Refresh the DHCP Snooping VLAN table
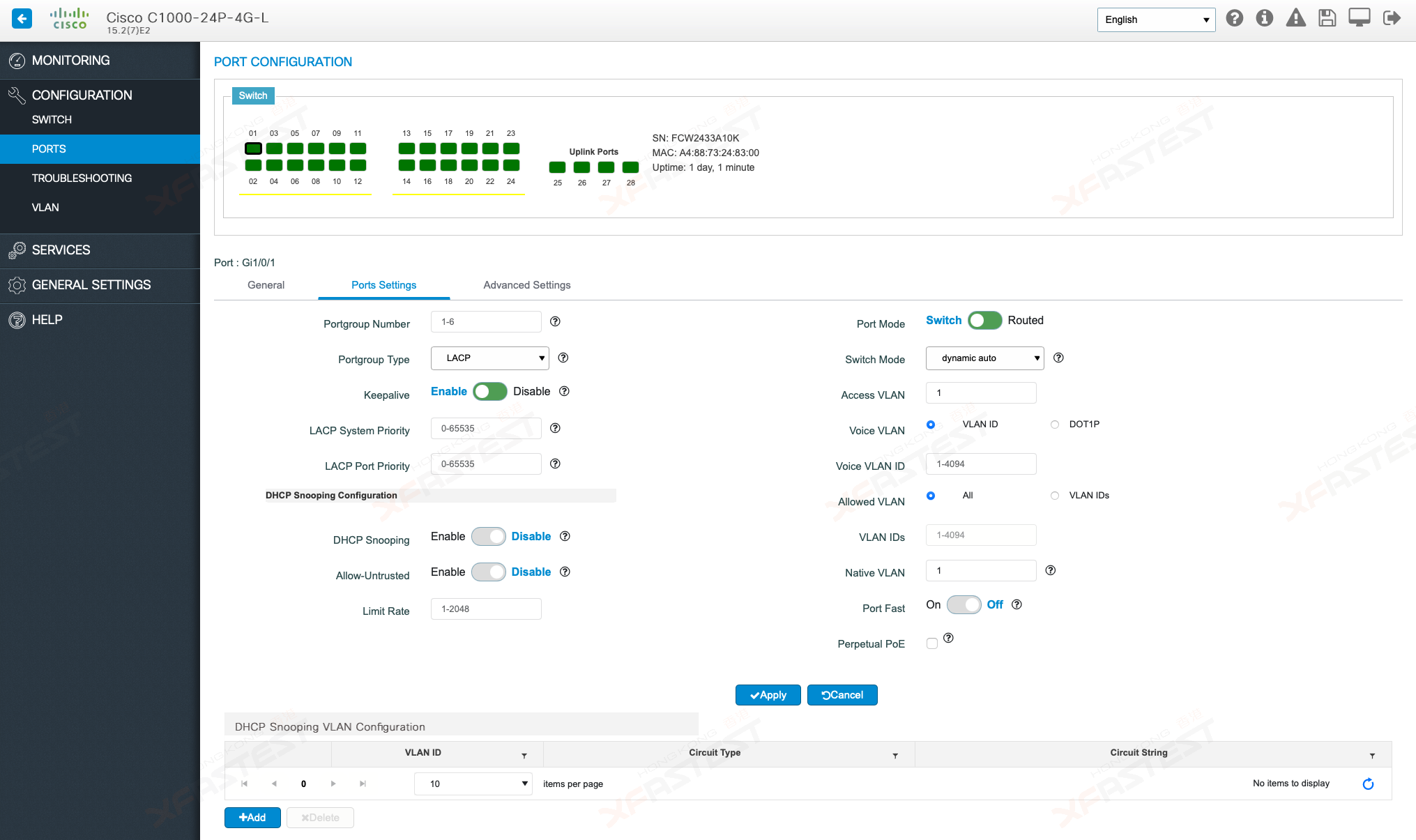Viewport: 1416px width, 840px height. (x=1368, y=784)
